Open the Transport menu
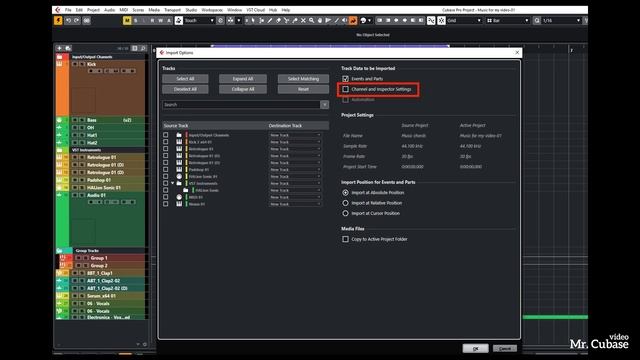Image resolution: width=640 pixels, height=360 pixels. 172,10
